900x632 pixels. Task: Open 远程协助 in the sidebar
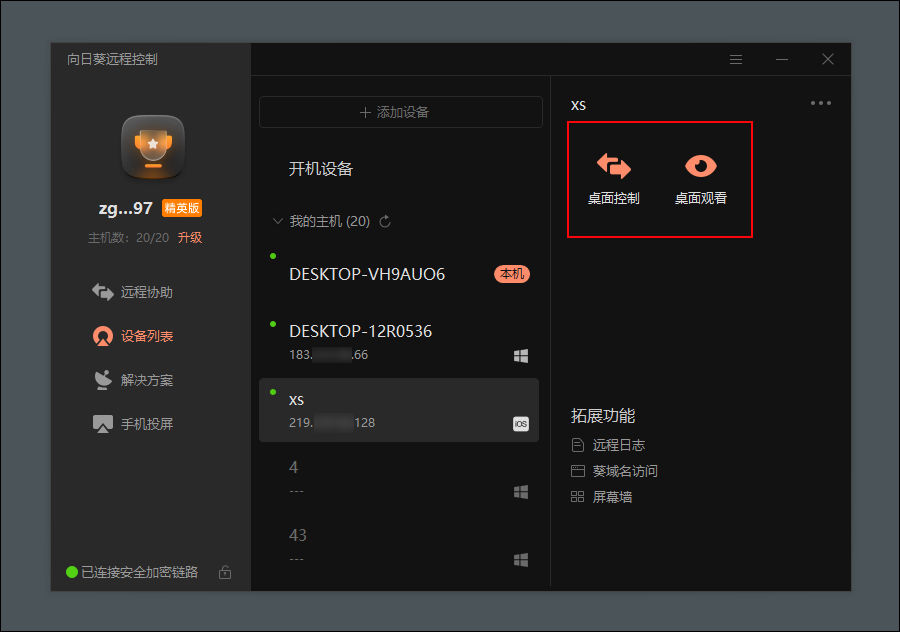(x=134, y=290)
